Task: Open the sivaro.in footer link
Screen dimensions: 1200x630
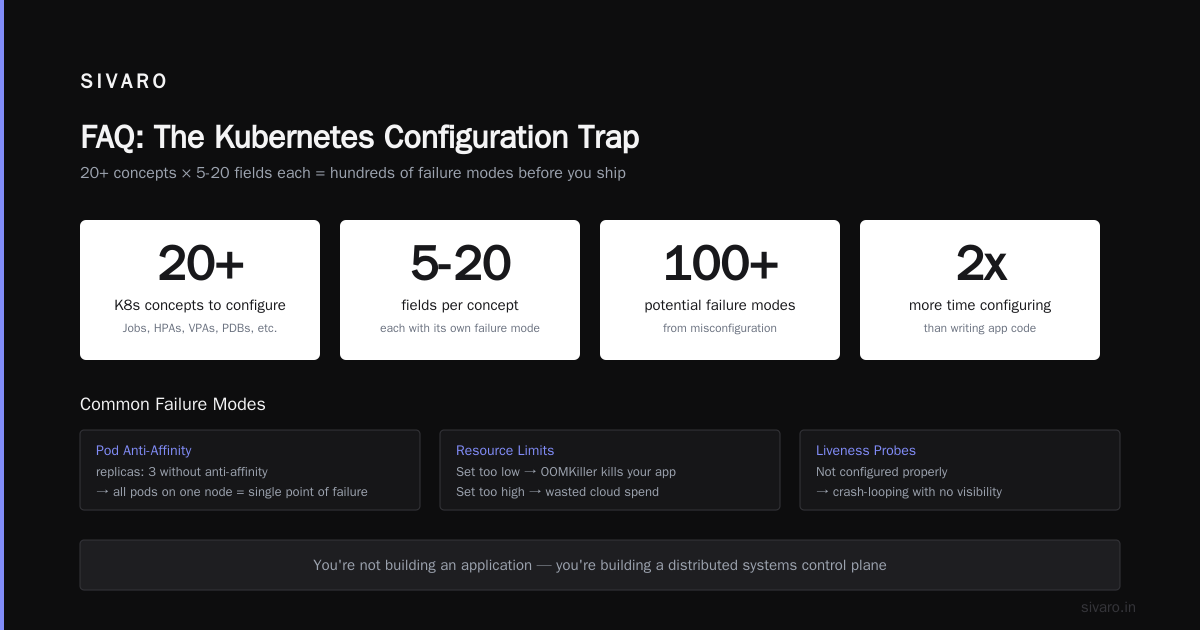Action: 1108,607
